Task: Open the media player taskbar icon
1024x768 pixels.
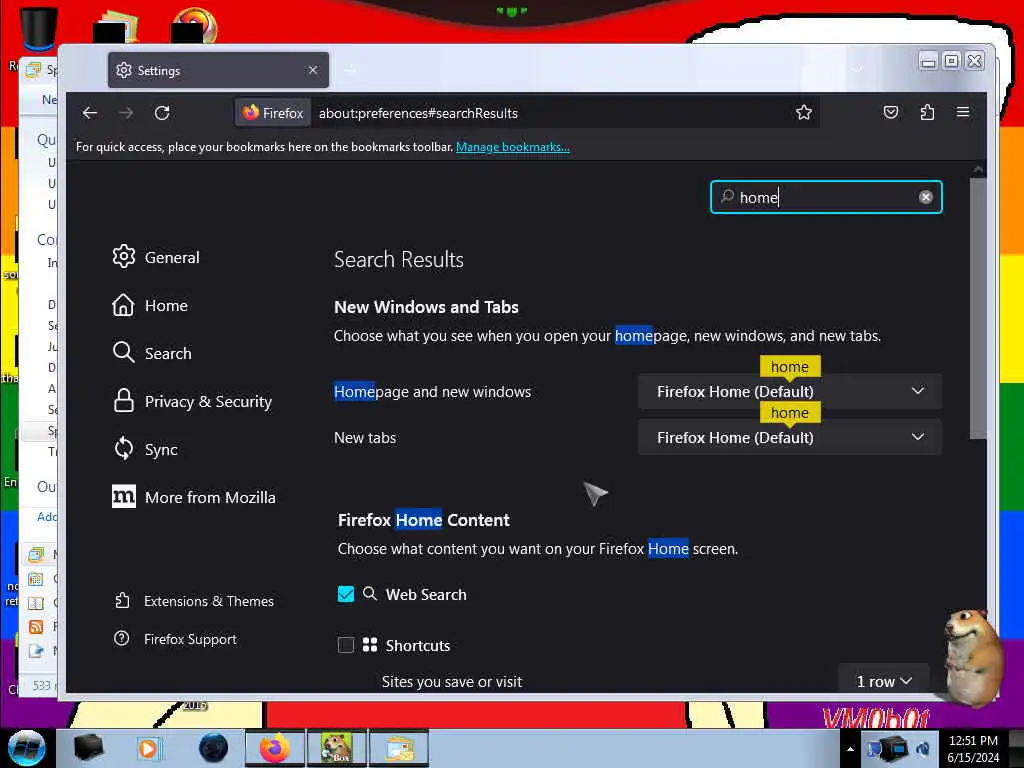Action: [148, 748]
